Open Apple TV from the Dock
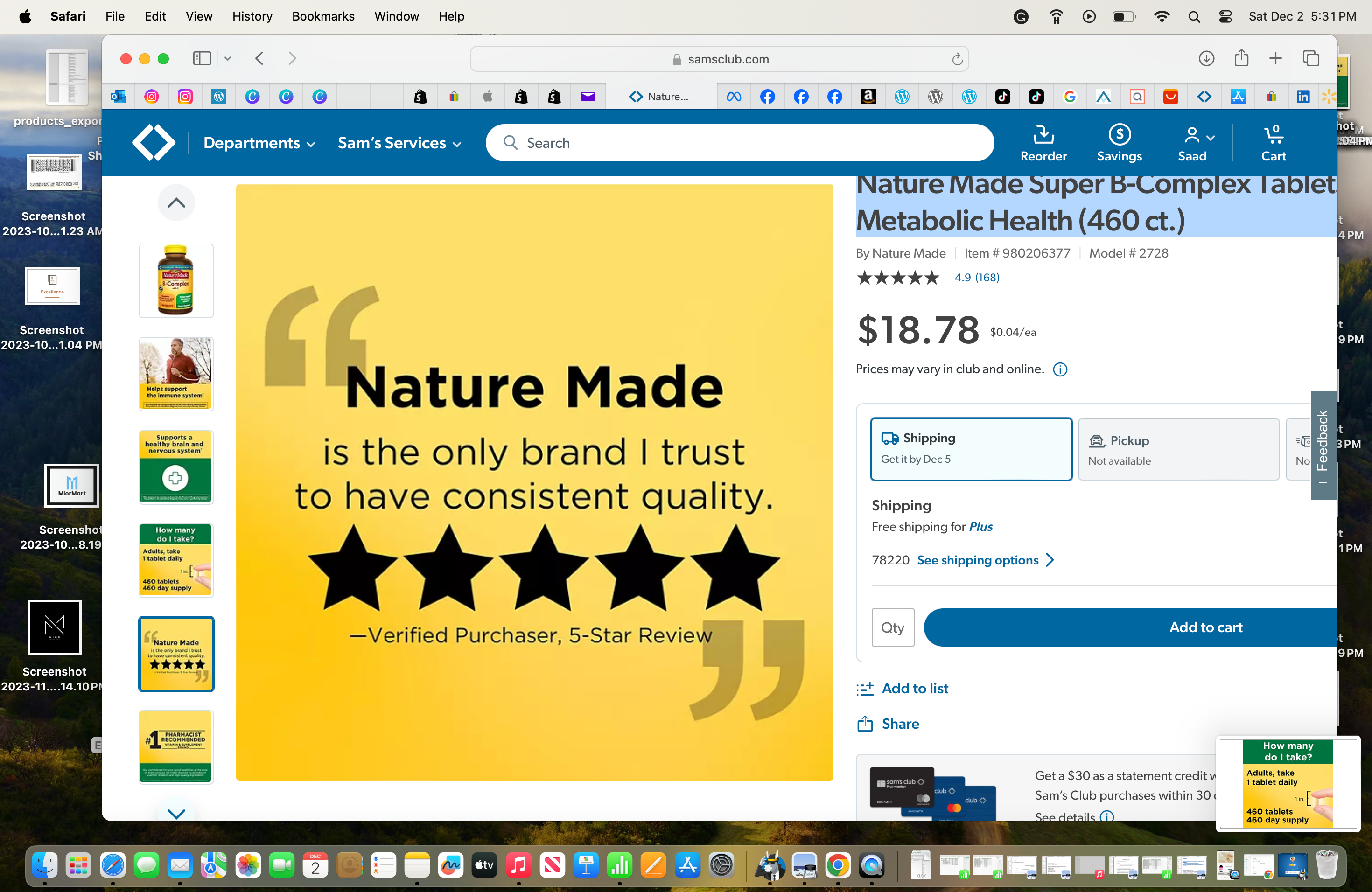 pos(484,865)
